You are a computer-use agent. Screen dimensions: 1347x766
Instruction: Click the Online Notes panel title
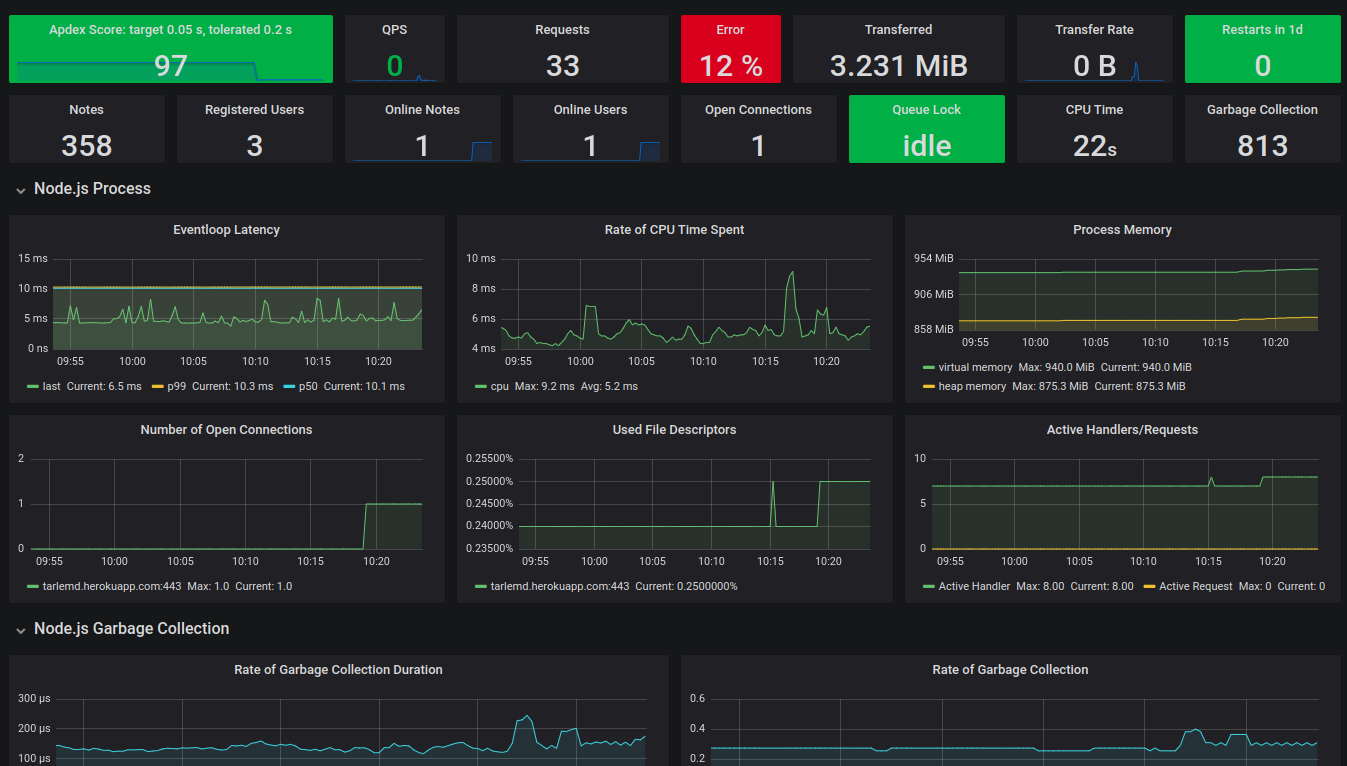tap(423, 110)
